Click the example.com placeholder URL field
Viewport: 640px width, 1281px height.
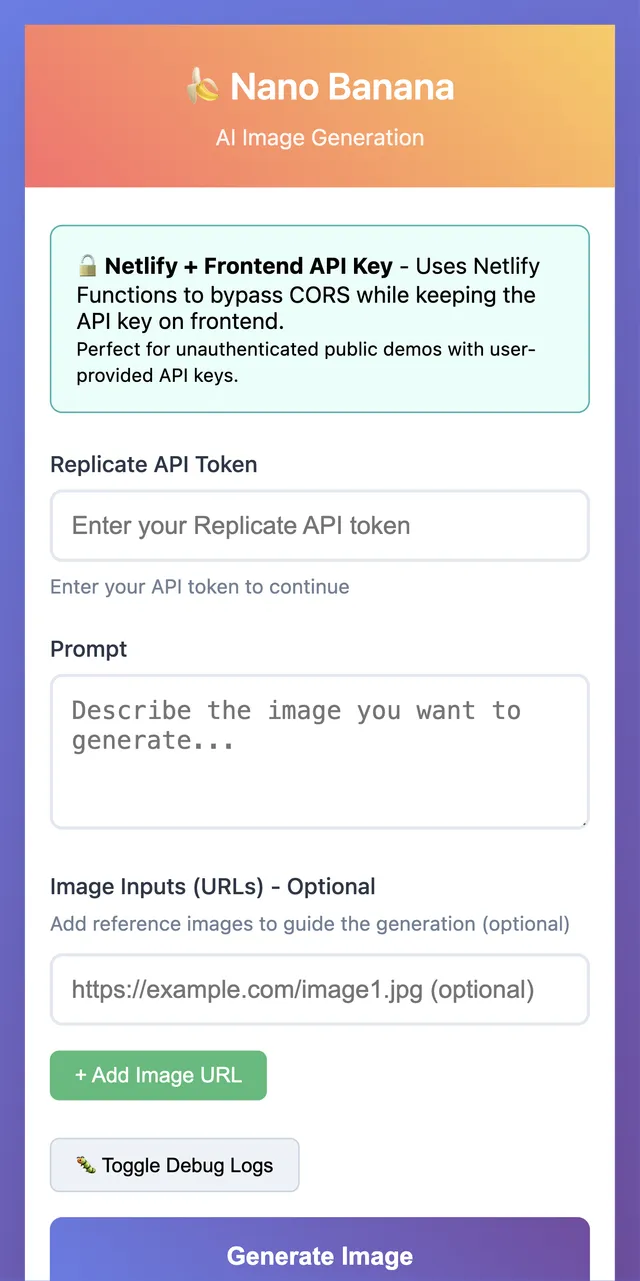pyautogui.click(x=319, y=988)
